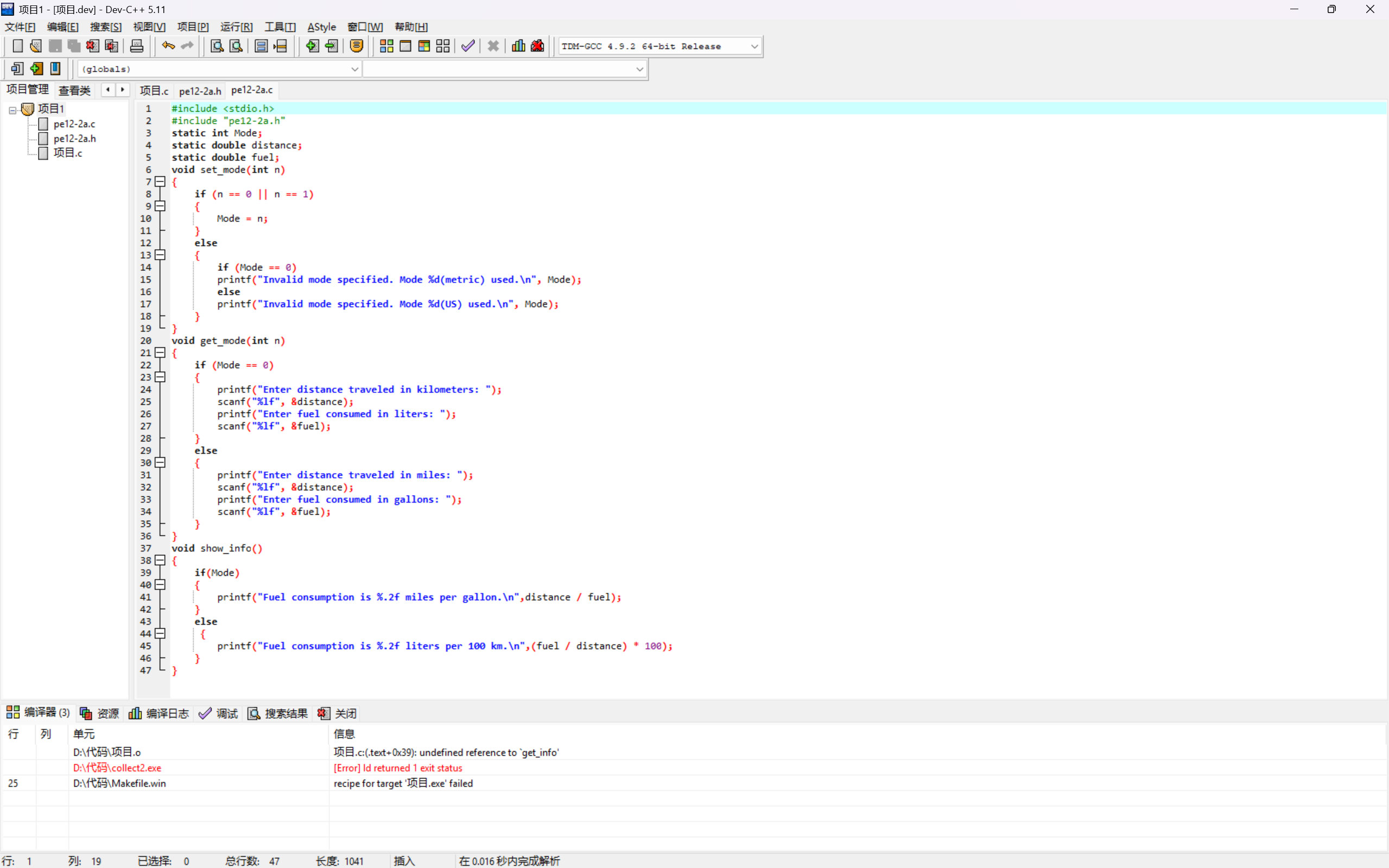
Task: Click the Add file to project icon
Action: click(x=312, y=46)
